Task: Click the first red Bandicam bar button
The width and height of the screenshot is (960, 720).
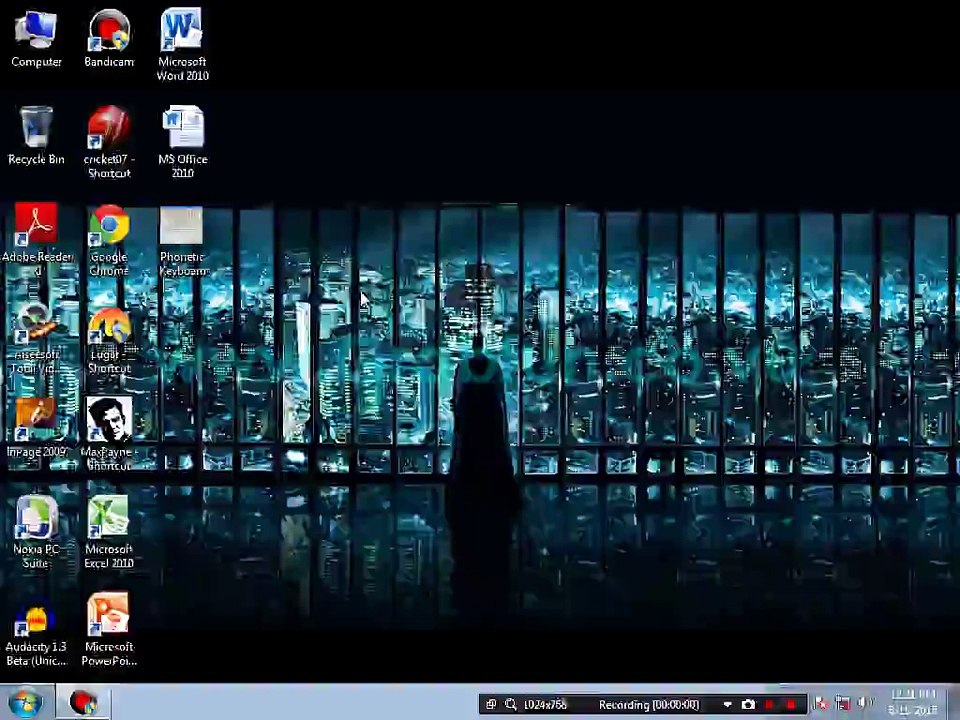Action: click(770, 705)
